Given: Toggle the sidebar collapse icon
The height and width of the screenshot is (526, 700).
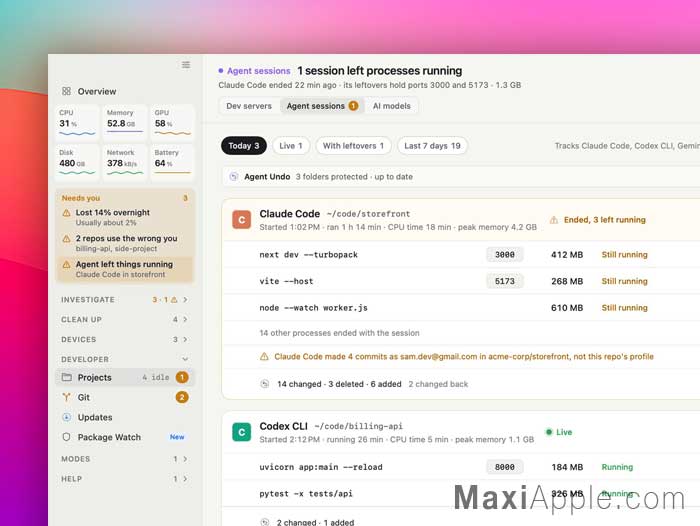Looking at the screenshot, I should click(186, 65).
